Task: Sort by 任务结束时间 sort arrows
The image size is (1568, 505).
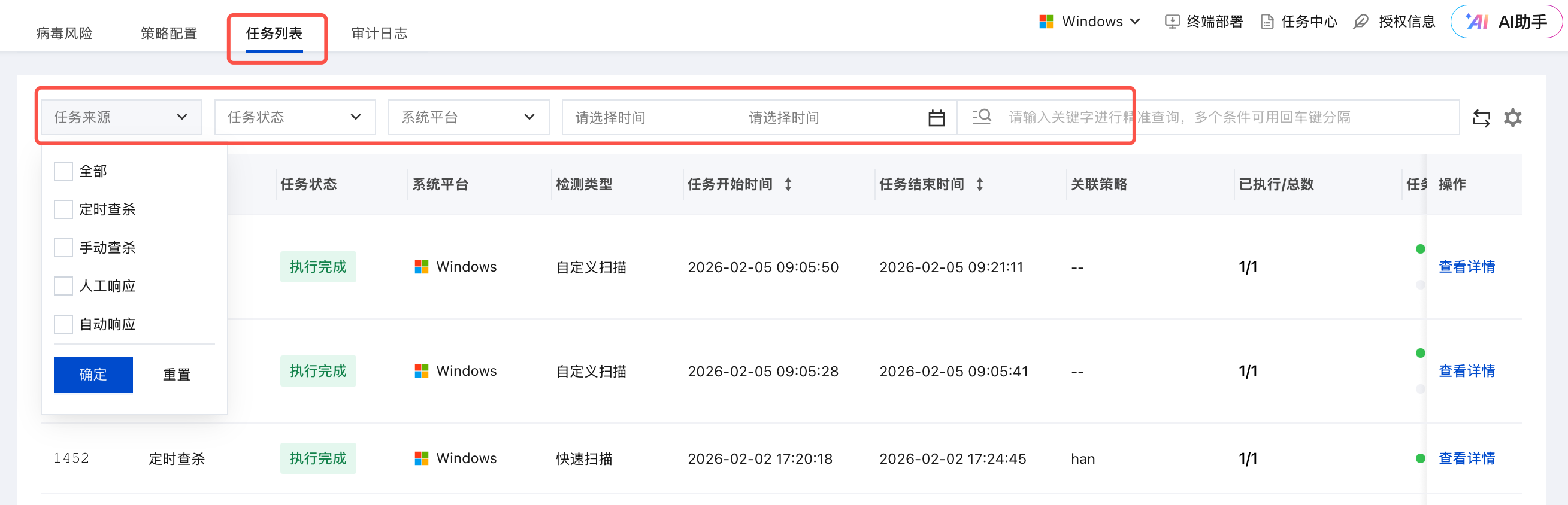Action: [x=979, y=184]
